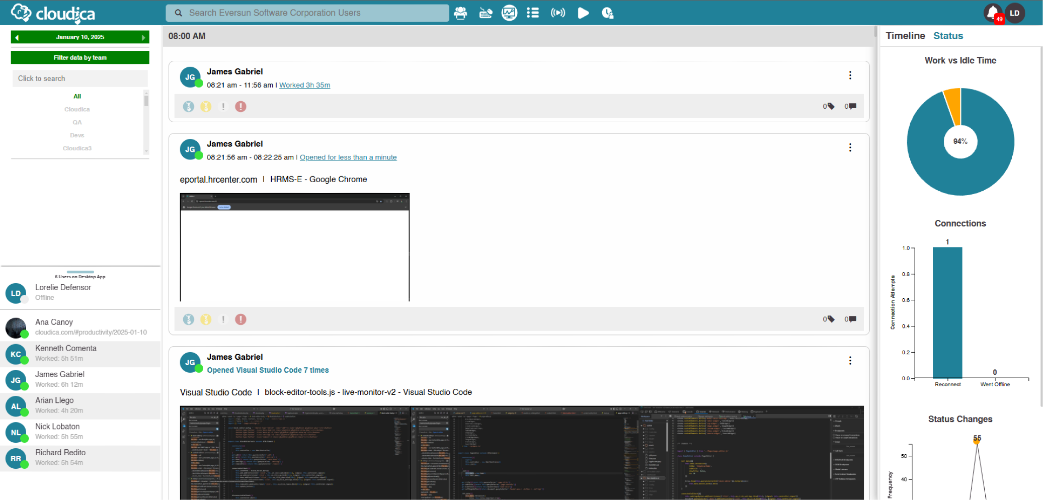The width and height of the screenshot is (1043, 500).
Task: Open the 'Opened for less than a minute' link
Action: pyautogui.click(x=348, y=158)
